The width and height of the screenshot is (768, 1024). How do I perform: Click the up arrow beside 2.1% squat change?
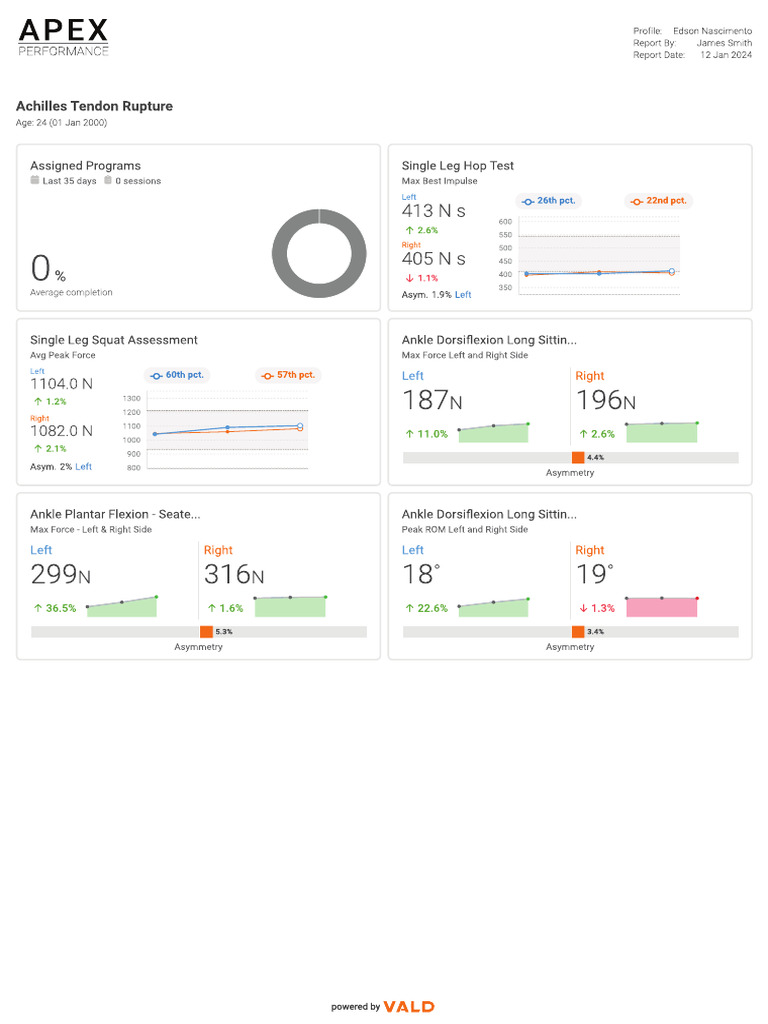(38, 449)
